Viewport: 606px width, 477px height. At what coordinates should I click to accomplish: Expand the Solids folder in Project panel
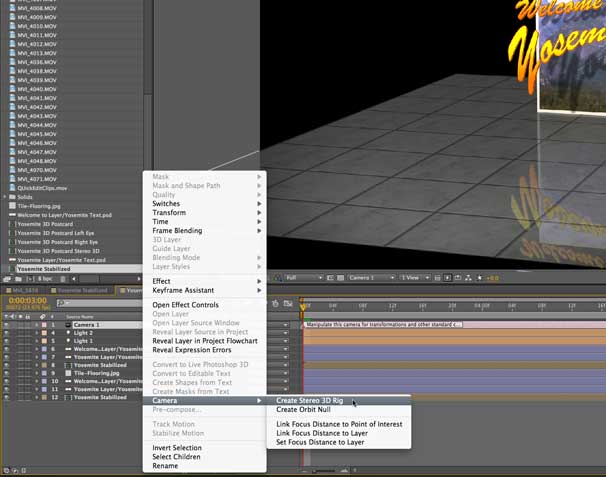pos(5,197)
